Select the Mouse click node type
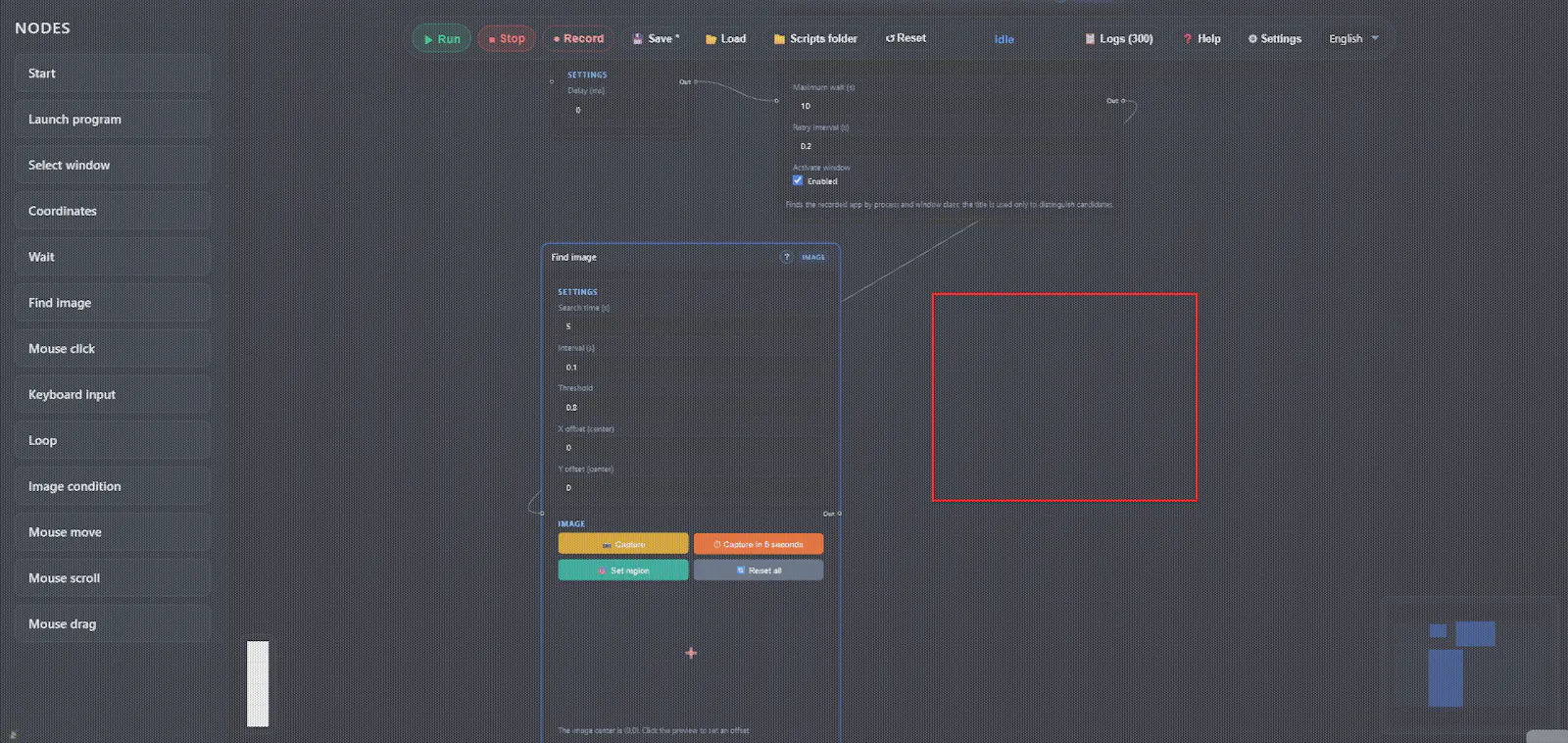The image size is (1568, 743). coord(113,349)
